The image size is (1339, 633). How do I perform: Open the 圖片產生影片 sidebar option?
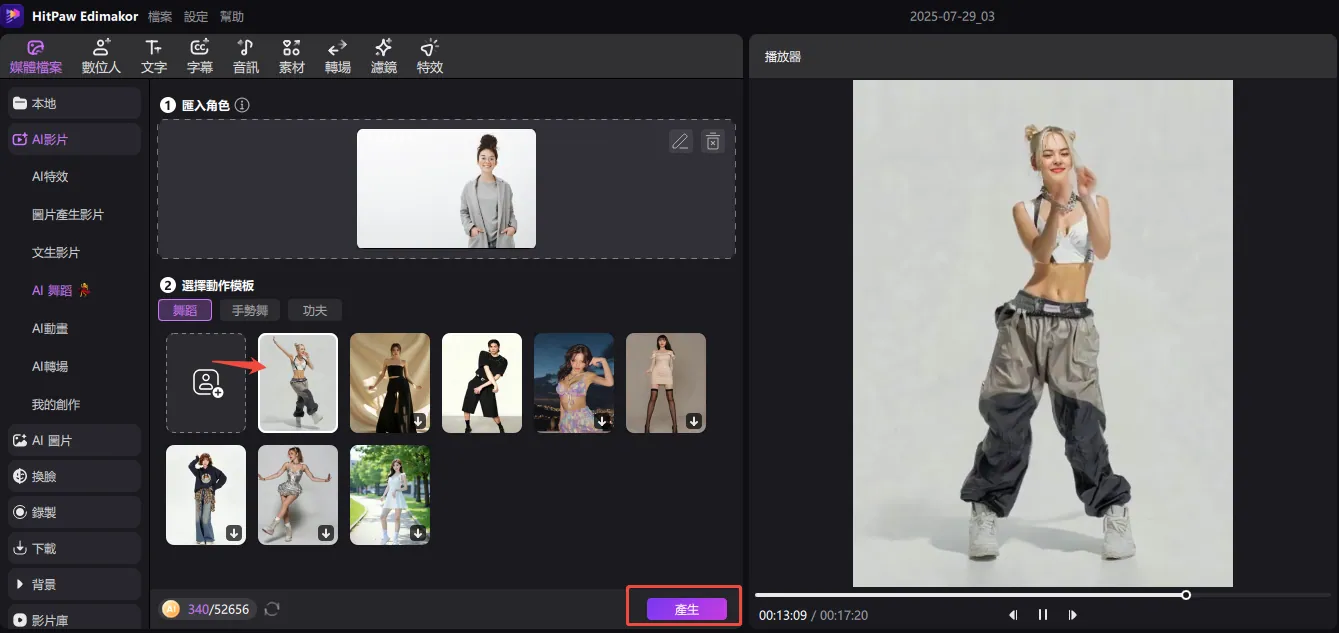coord(68,215)
